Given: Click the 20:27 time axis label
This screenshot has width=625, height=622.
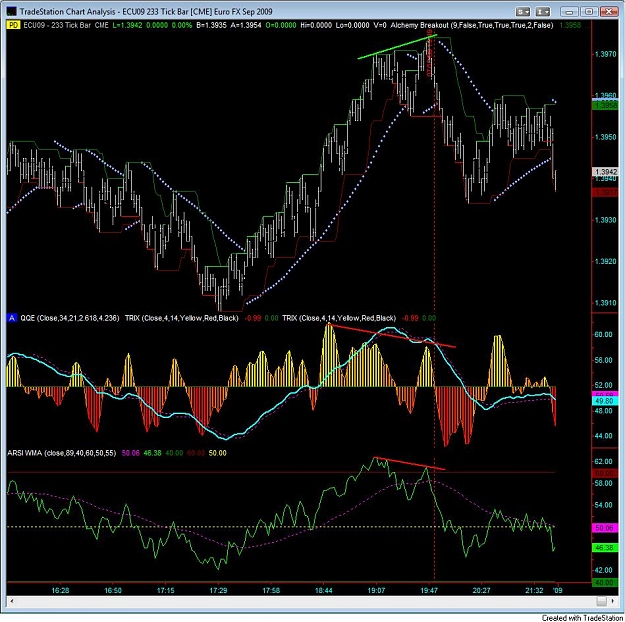Looking at the screenshot, I should pos(481,590).
